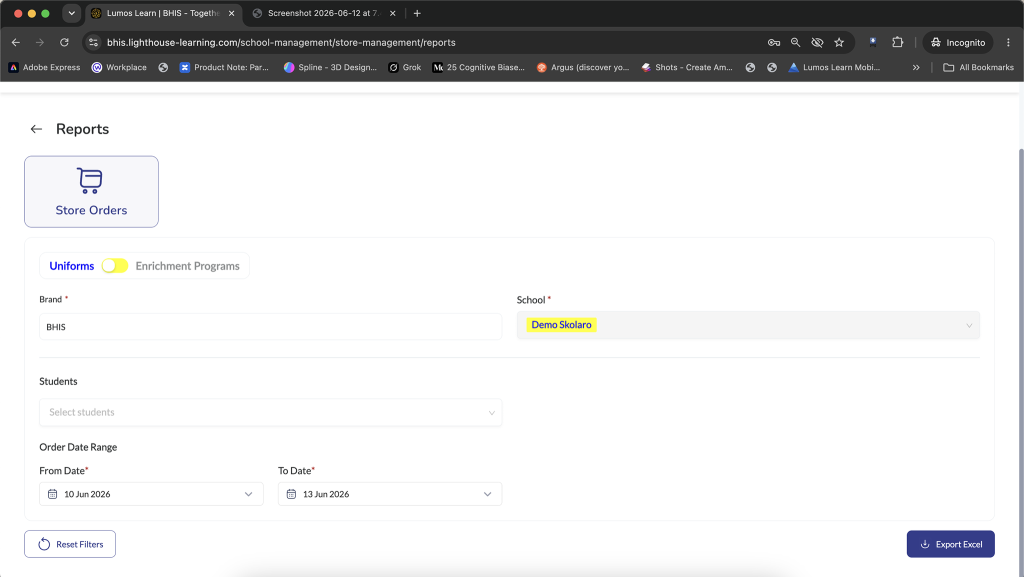Click the calendar icon in From Date field

click(53, 494)
